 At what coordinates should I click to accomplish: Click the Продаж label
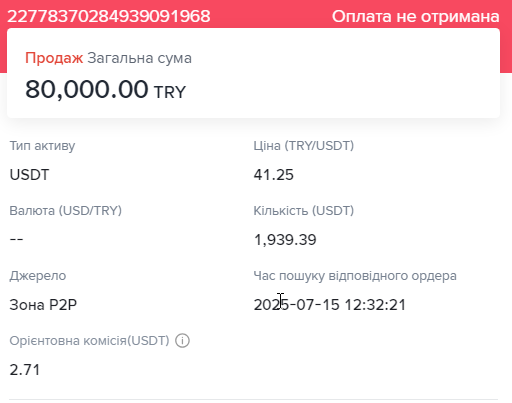tap(54, 58)
